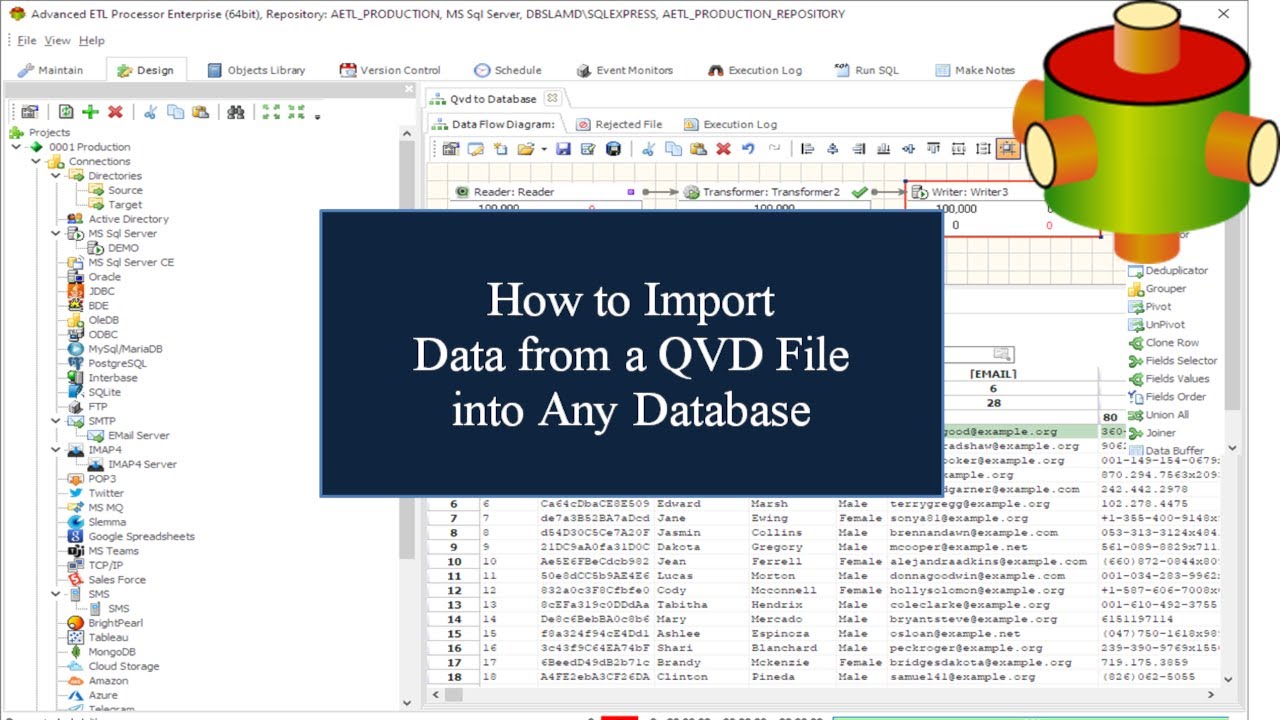Click the Redo arrow in diagram toolbar
The height and width of the screenshot is (720, 1280).
coord(774,149)
